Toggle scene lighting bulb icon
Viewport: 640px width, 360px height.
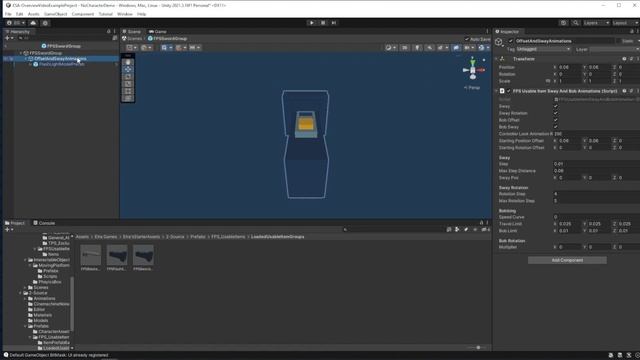(x=417, y=48)
